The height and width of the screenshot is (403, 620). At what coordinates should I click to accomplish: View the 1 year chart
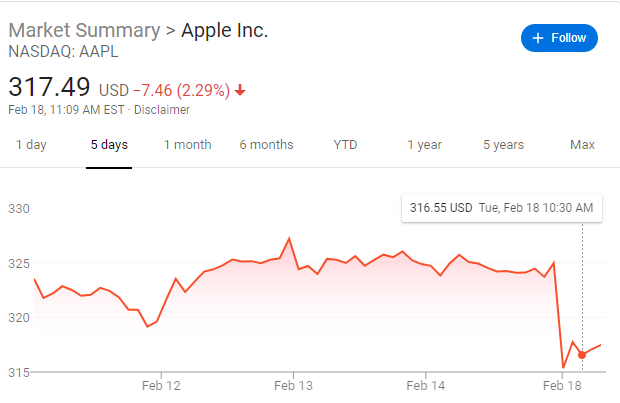pos(424,145)
